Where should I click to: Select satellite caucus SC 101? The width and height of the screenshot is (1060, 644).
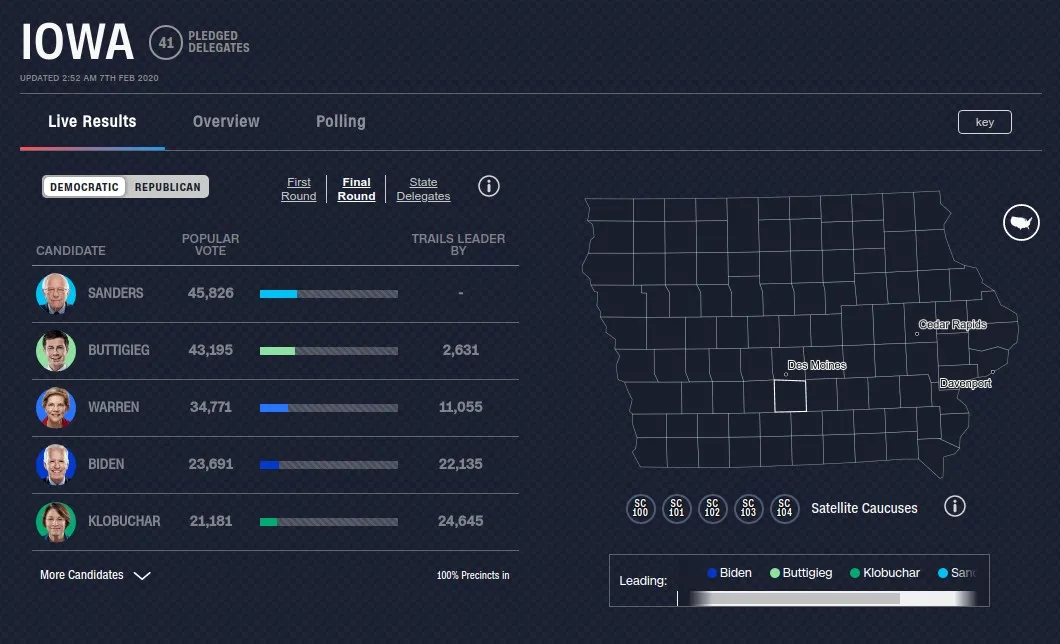676,508
